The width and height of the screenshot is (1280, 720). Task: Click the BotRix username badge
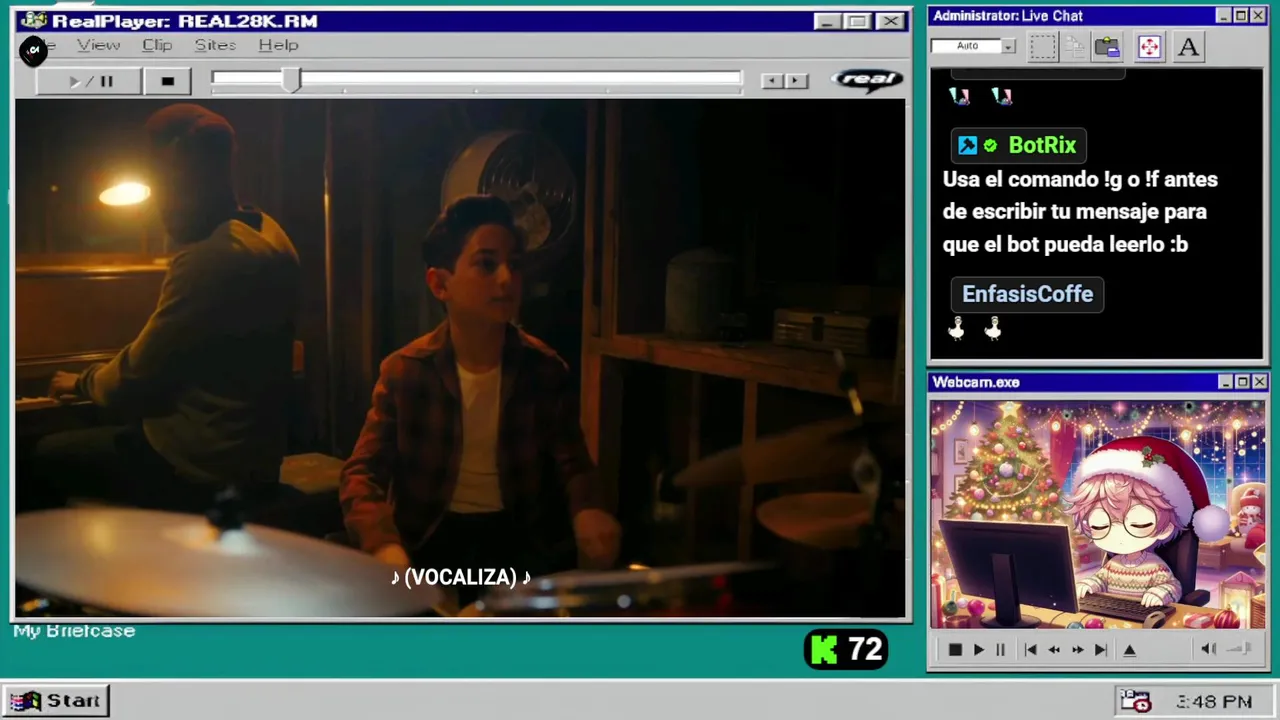coord(1018,145)
